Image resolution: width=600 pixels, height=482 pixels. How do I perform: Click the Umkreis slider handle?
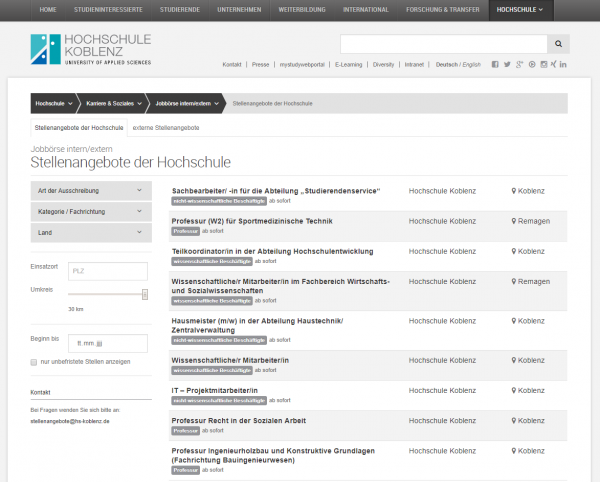pos(145,294)
